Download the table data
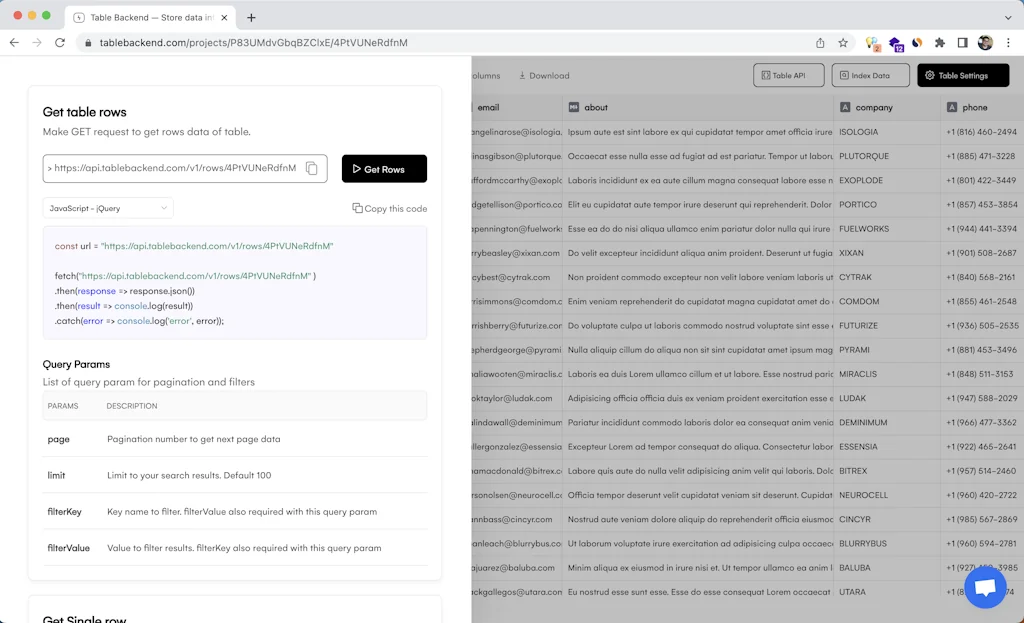Viewport: 1024px width, 623px height. click(x=546, y=75)
